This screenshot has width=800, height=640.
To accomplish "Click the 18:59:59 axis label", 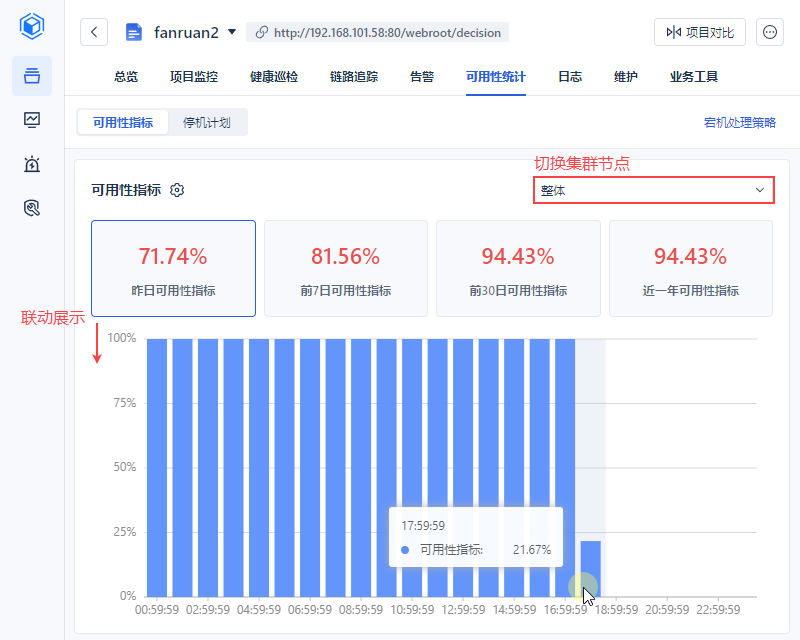I will point(616,610).
